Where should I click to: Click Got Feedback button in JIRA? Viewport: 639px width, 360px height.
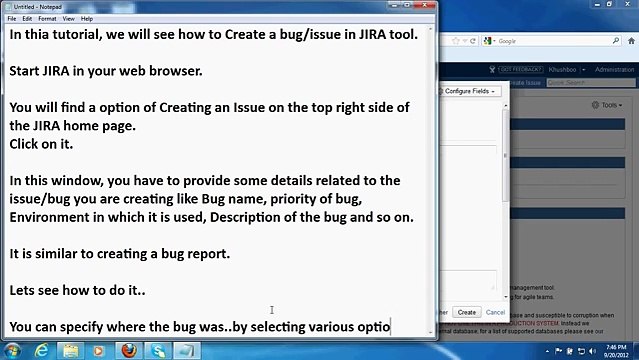521,70
